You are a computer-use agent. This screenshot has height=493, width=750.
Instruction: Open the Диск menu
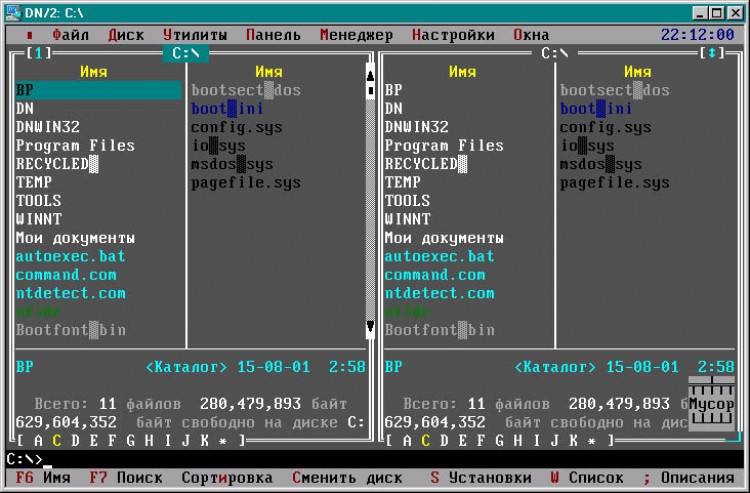point(126,35)
